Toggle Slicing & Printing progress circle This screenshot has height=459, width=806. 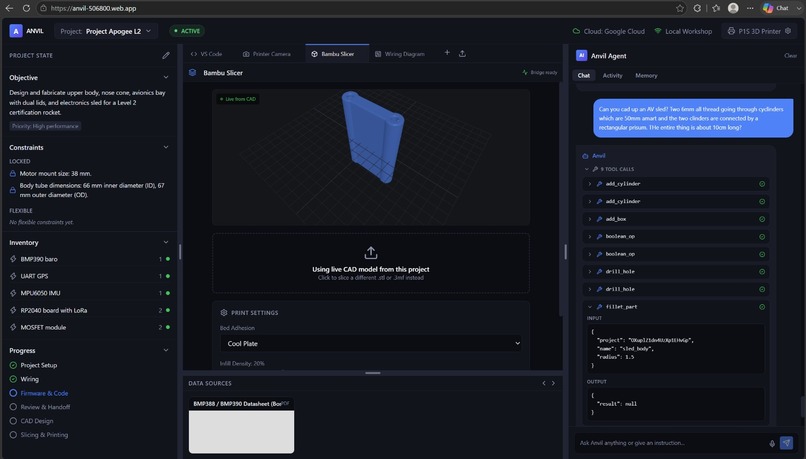coord(13,435)
